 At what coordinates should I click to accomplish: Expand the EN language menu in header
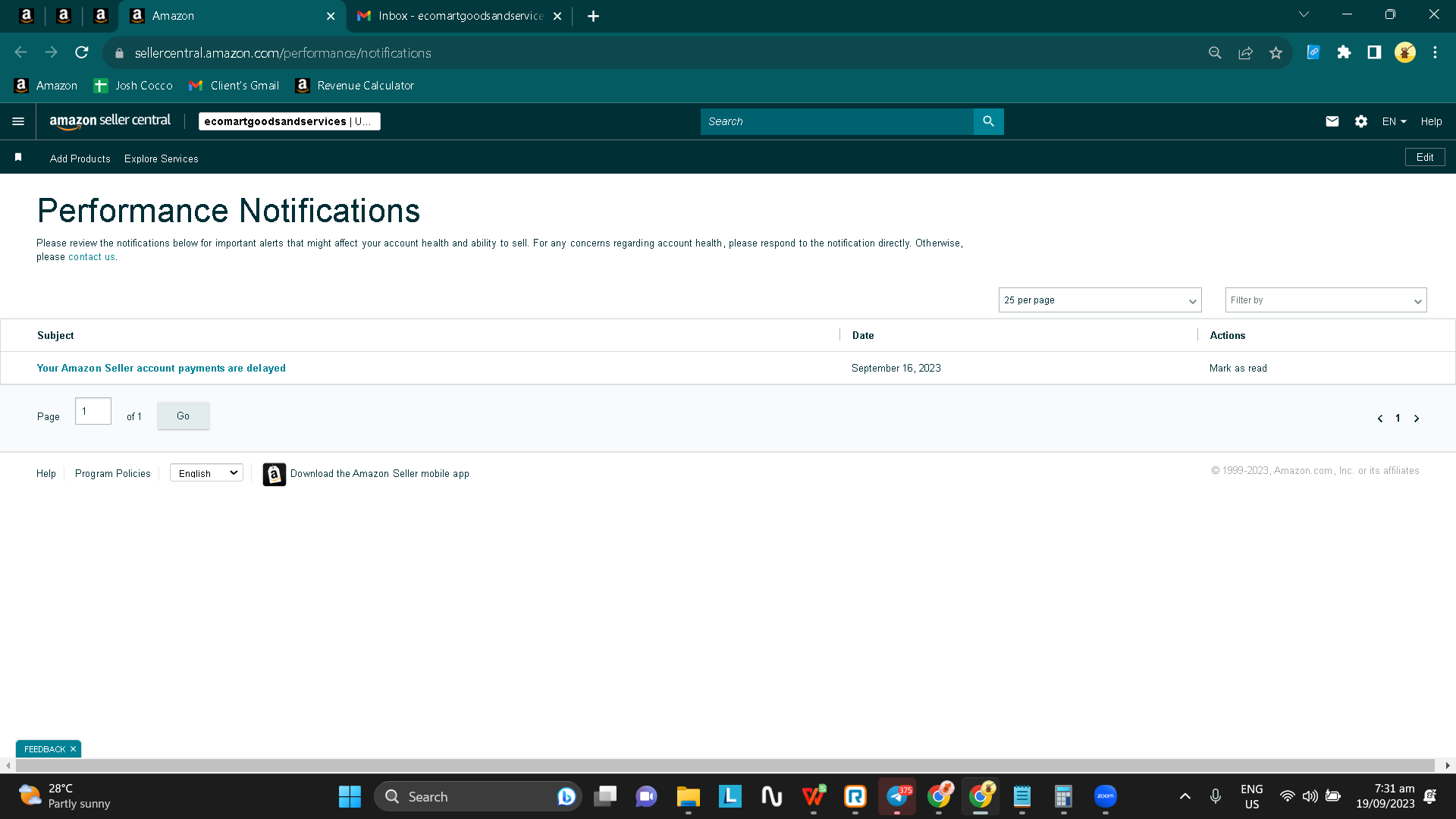(x=1394, y=121)
